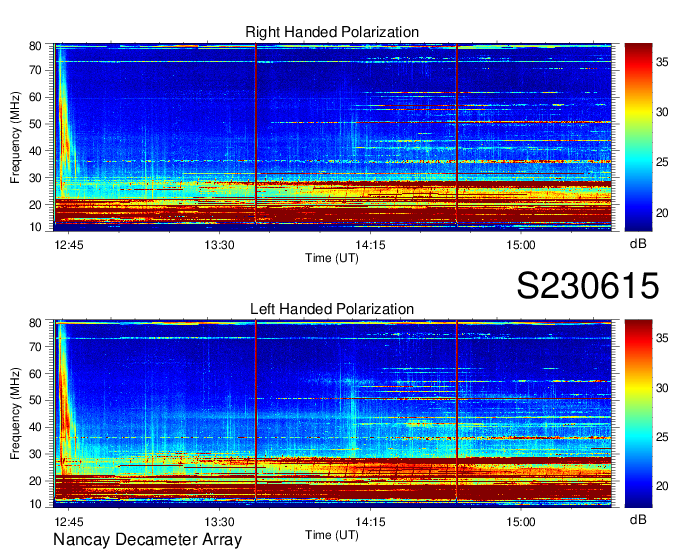This screenshot has height=552, width=680.
Task: Click the Left Handed Polarization spectrogram
Action: coord(333,413)
